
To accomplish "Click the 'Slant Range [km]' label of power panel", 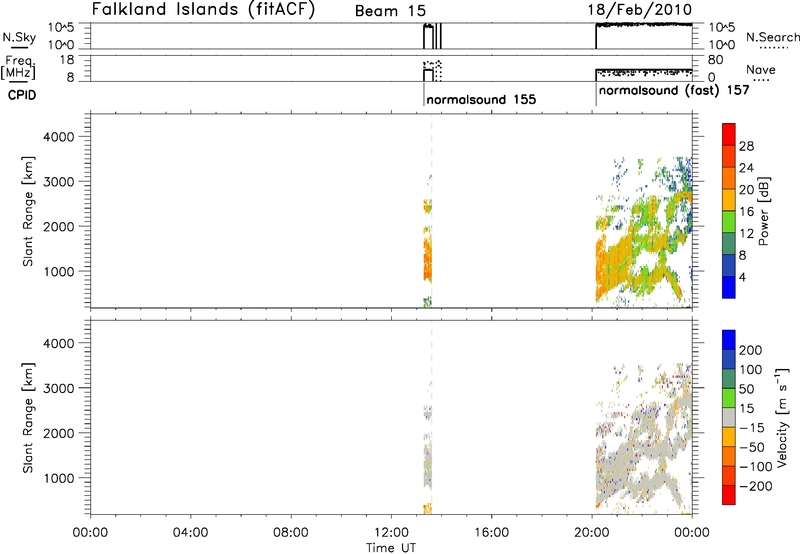I will pyautogui.click(x=28, y=211).
